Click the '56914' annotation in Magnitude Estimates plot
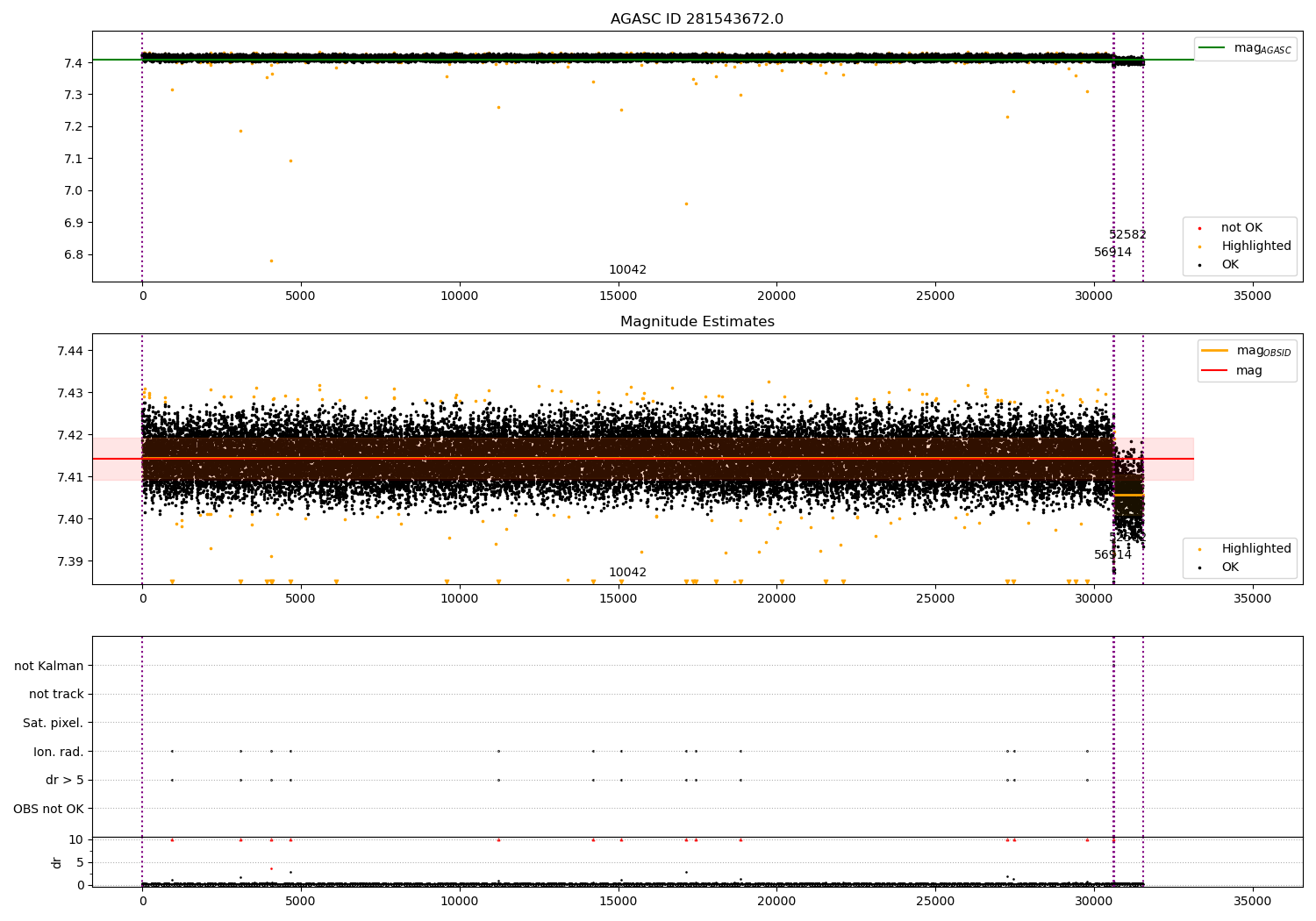1316x921 pixels. [x=1112, y=555]
